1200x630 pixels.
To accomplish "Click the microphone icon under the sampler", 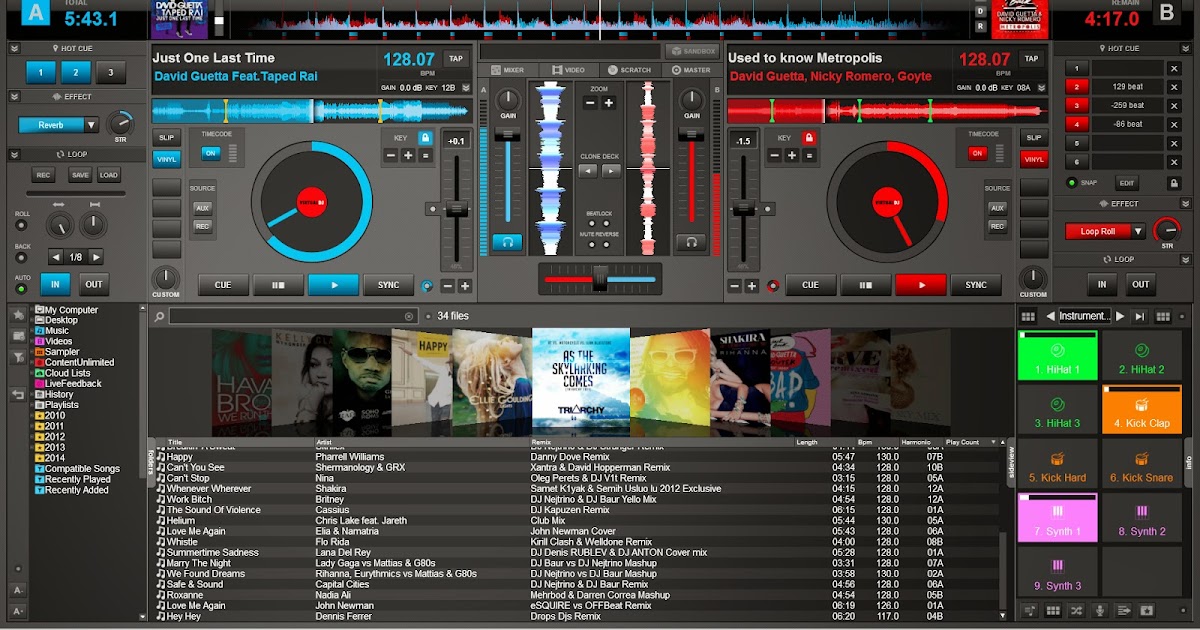I will [1100, 610].
